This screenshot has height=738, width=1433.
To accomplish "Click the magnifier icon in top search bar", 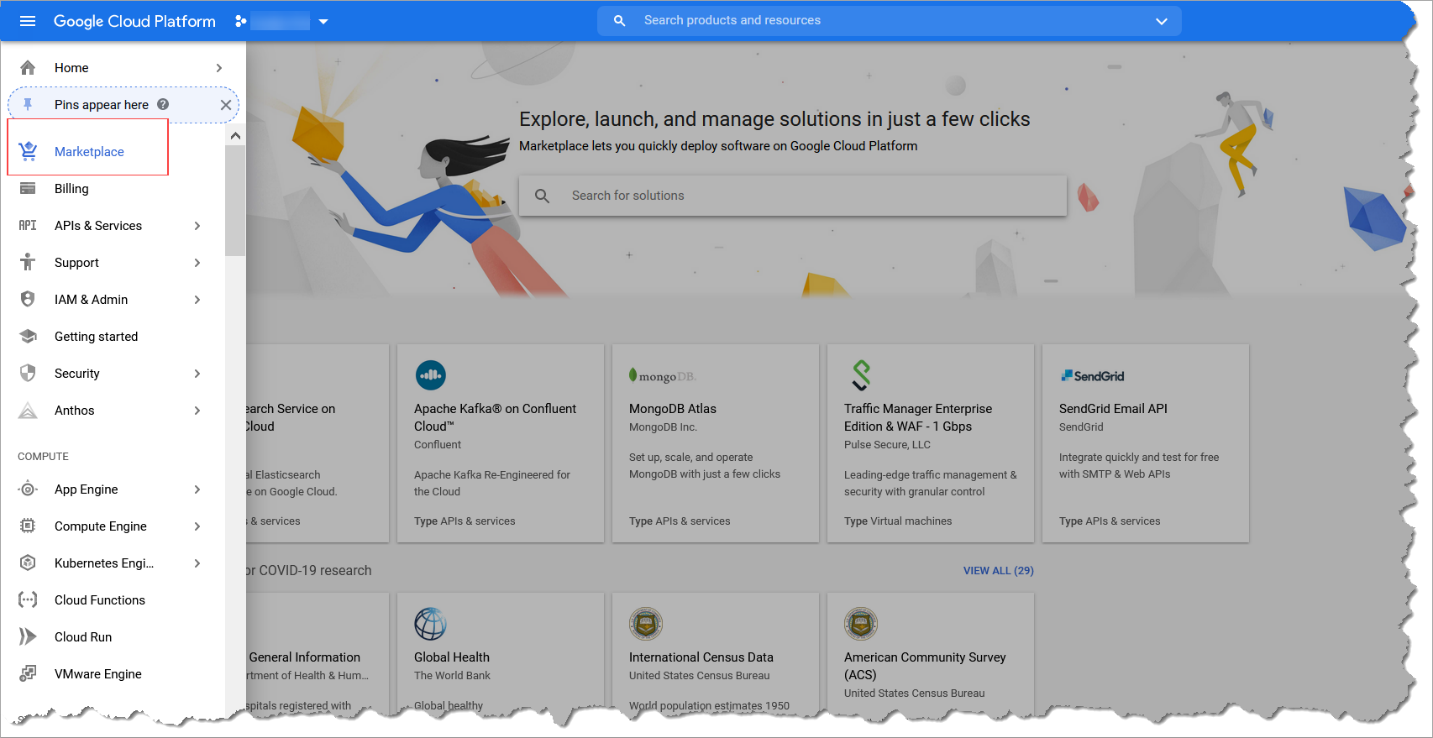I will (620, 21).
